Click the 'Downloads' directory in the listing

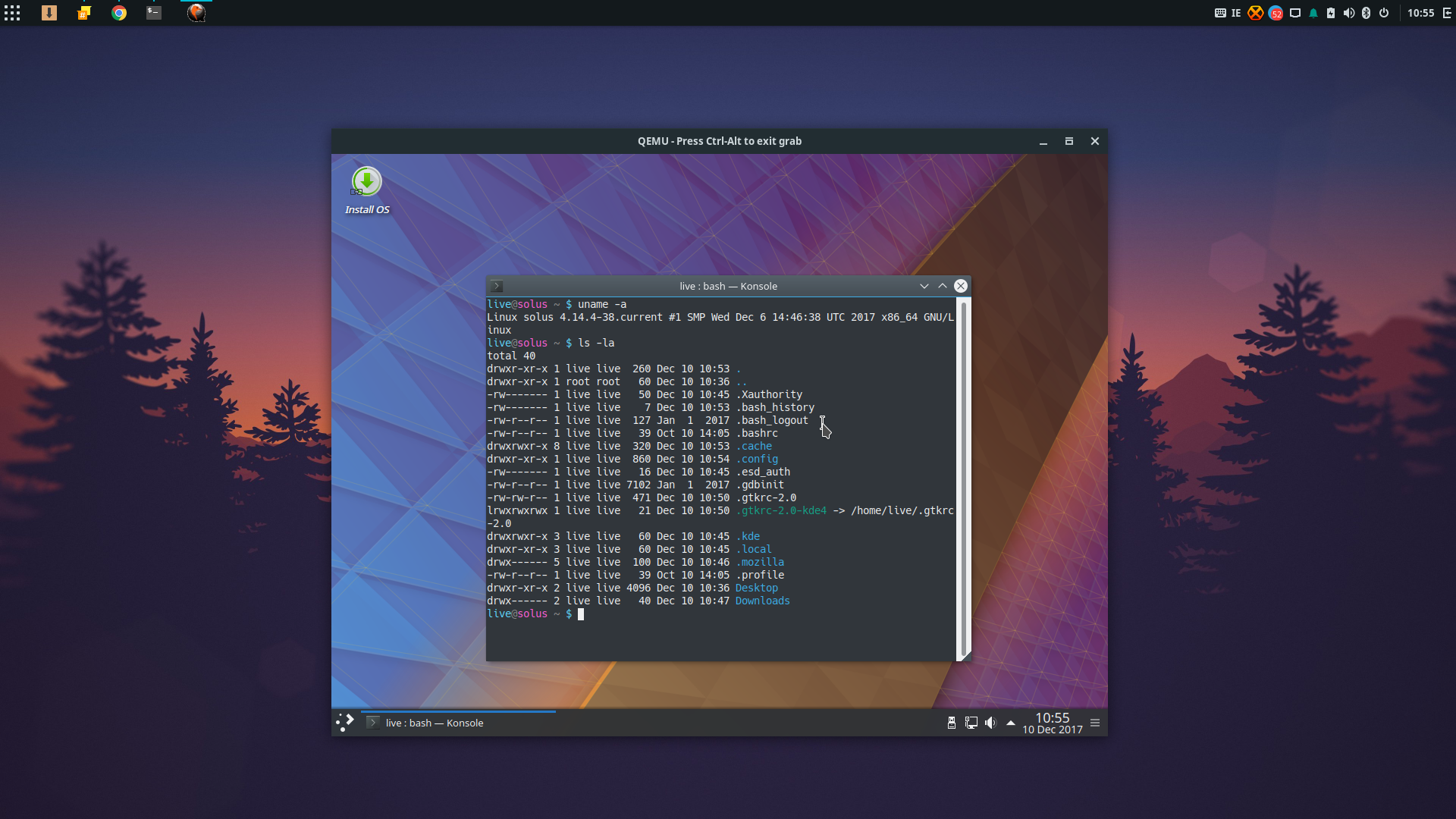[x=763, y=601]
